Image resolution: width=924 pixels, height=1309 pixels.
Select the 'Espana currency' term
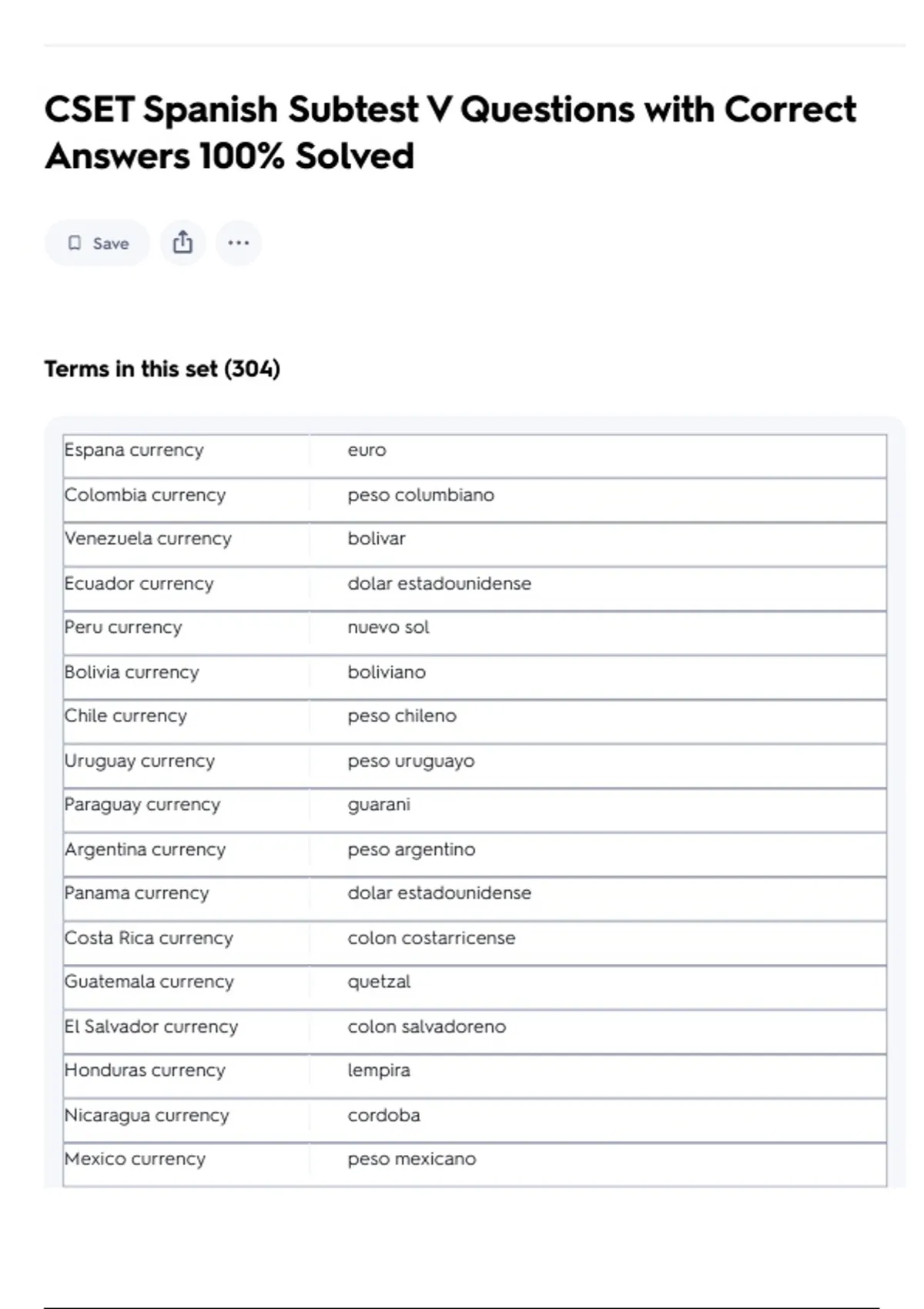pyautogui.click(x=134, y=450)
